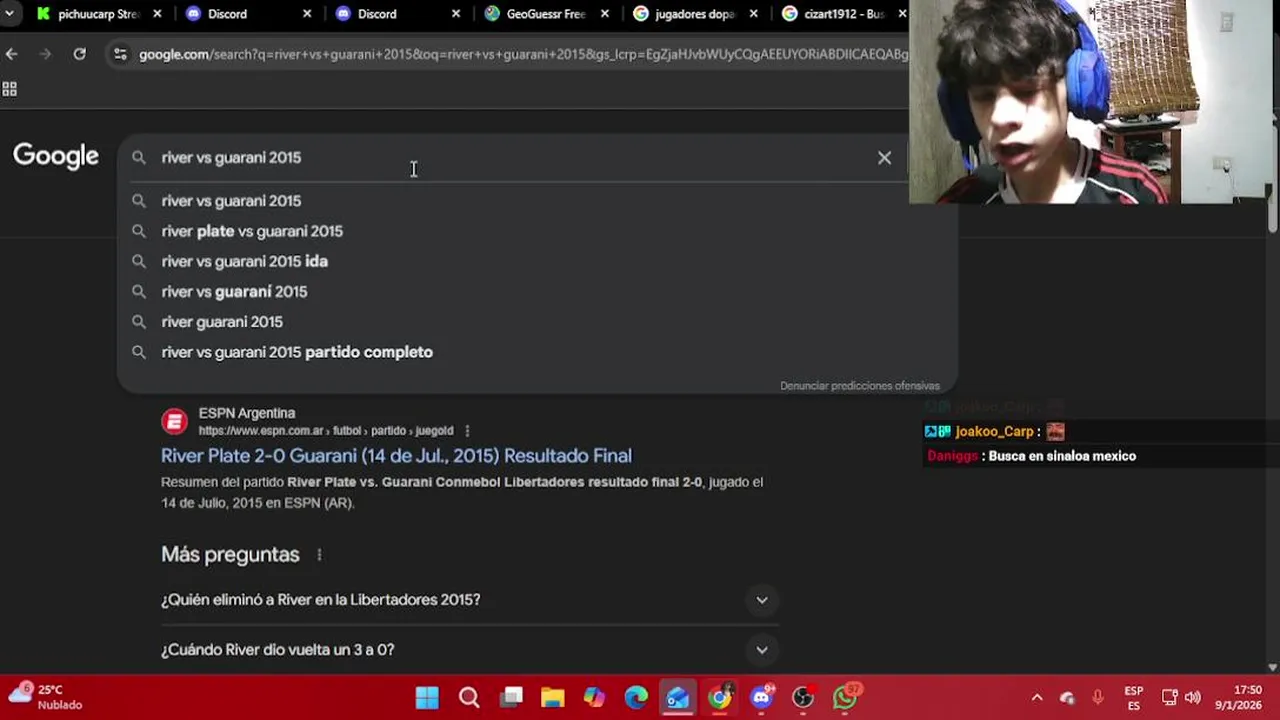
Task: Open Task View on the taskbar
Action: click(512, 697)
